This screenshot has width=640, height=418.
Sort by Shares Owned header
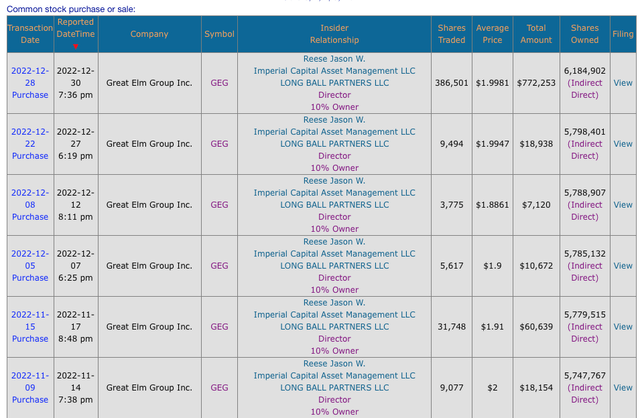pos(584,34)
